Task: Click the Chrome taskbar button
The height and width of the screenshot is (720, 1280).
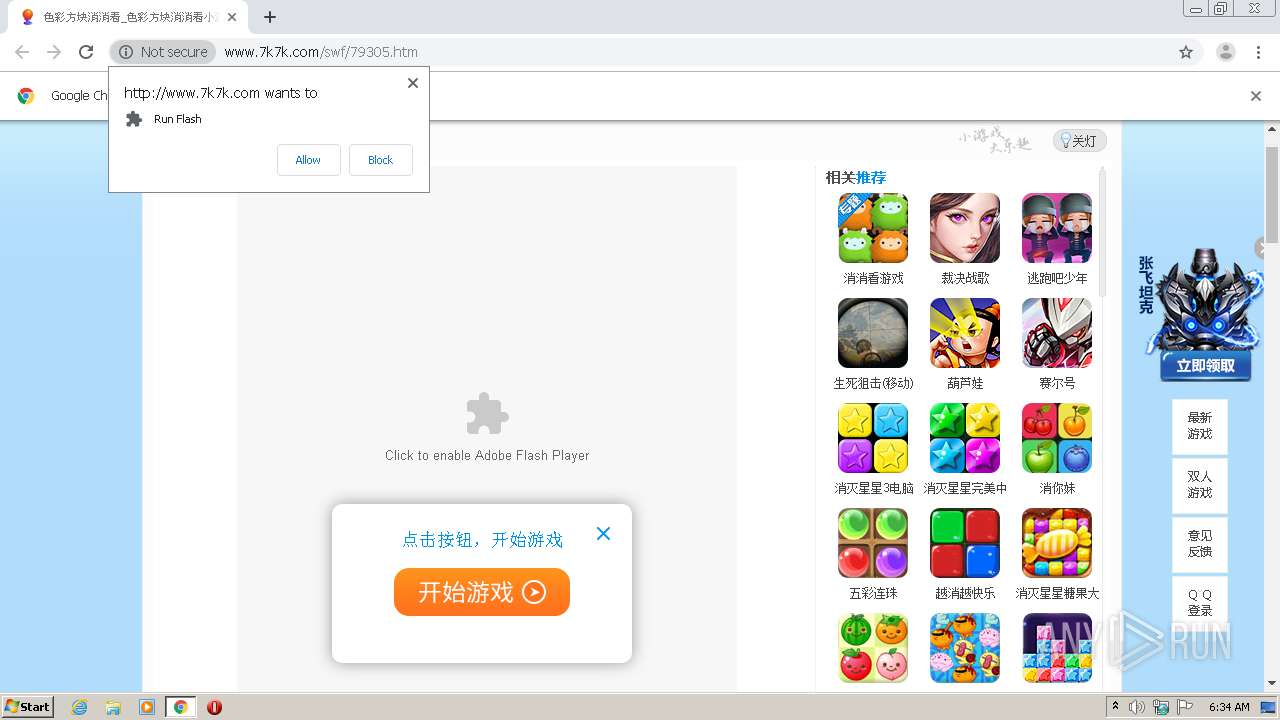Action: click(x=180, y=707)
